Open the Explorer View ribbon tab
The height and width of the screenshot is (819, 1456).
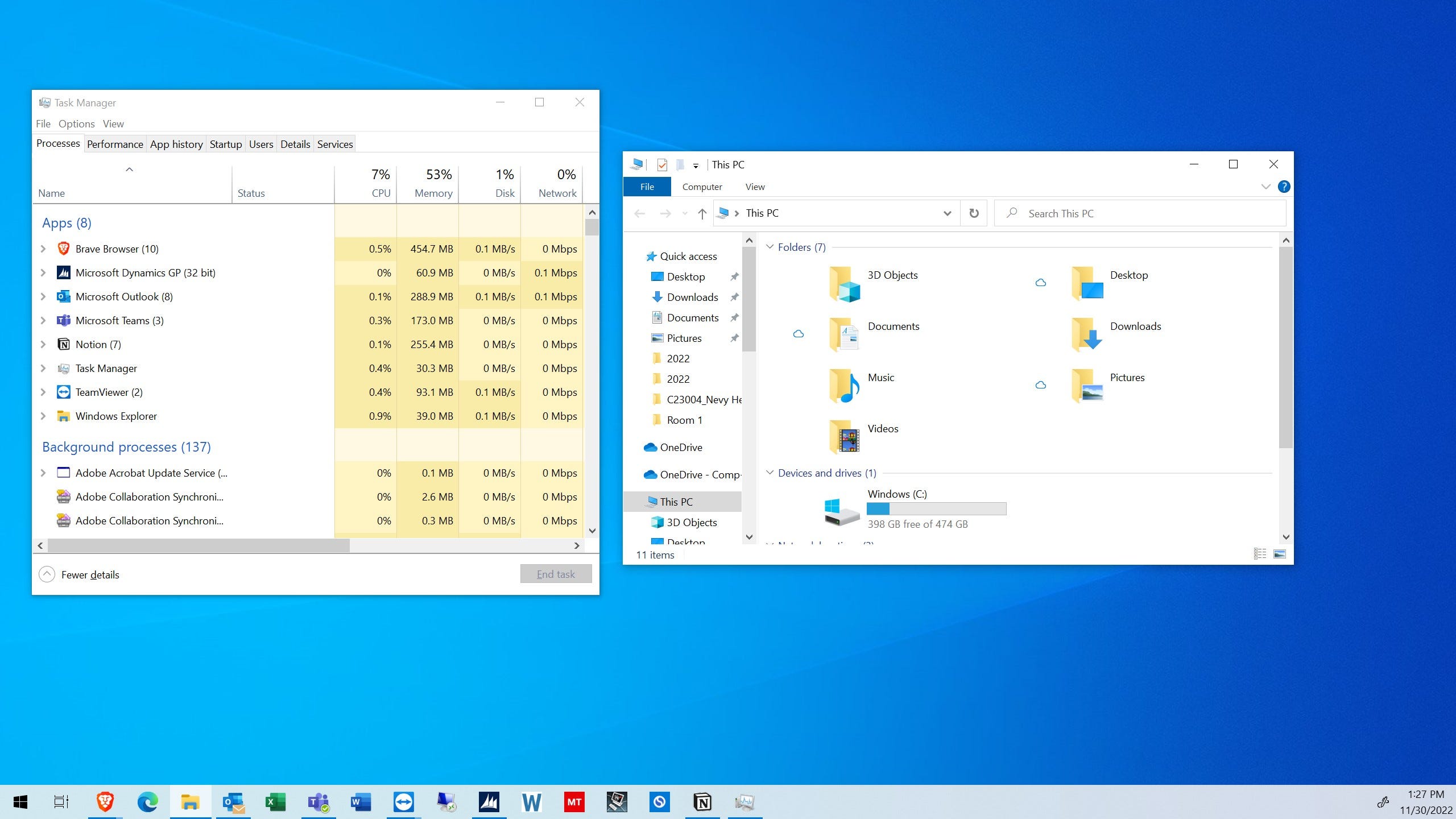[755, 187]
